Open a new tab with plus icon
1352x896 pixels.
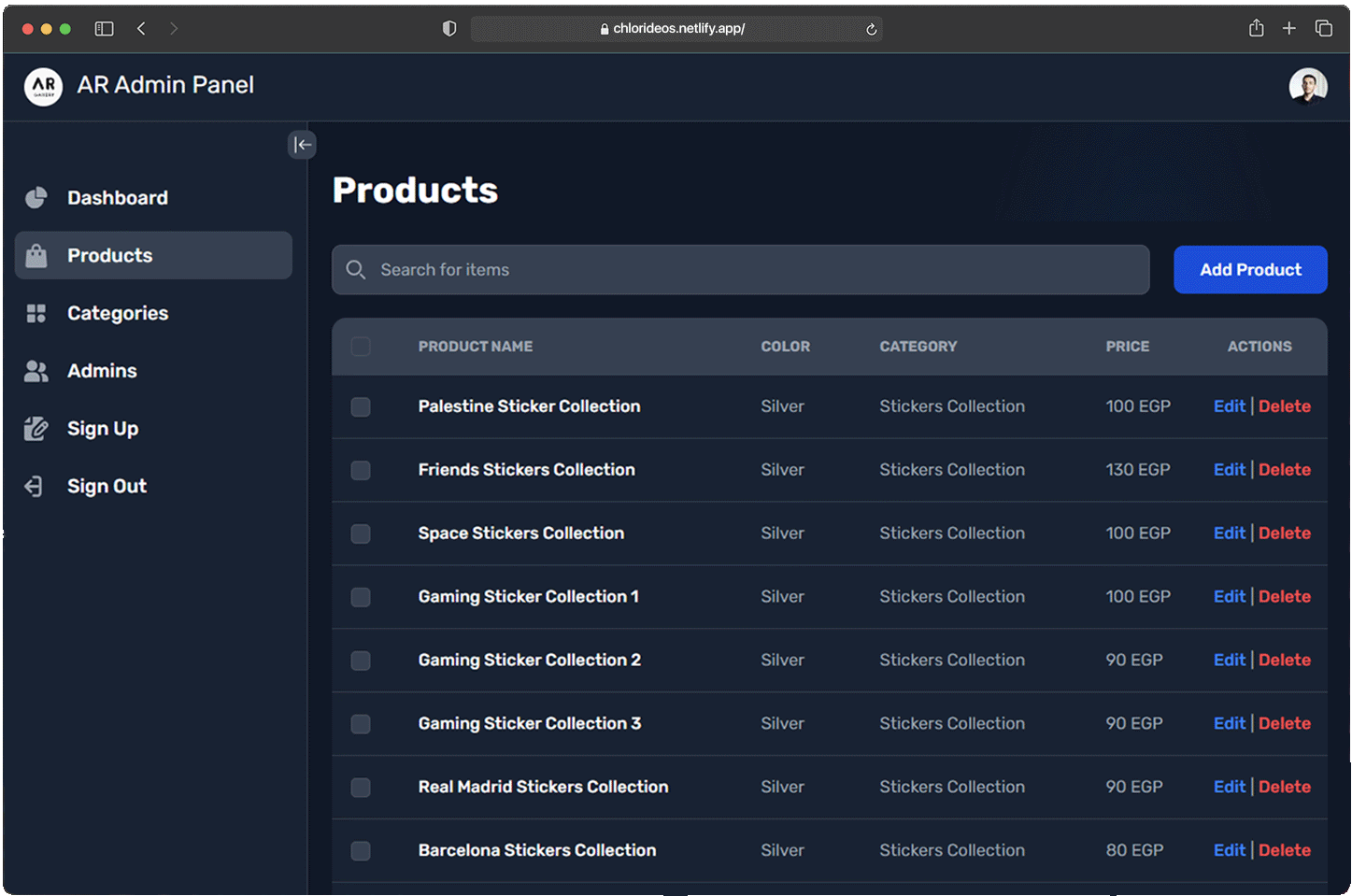[x=1289, y=29]
